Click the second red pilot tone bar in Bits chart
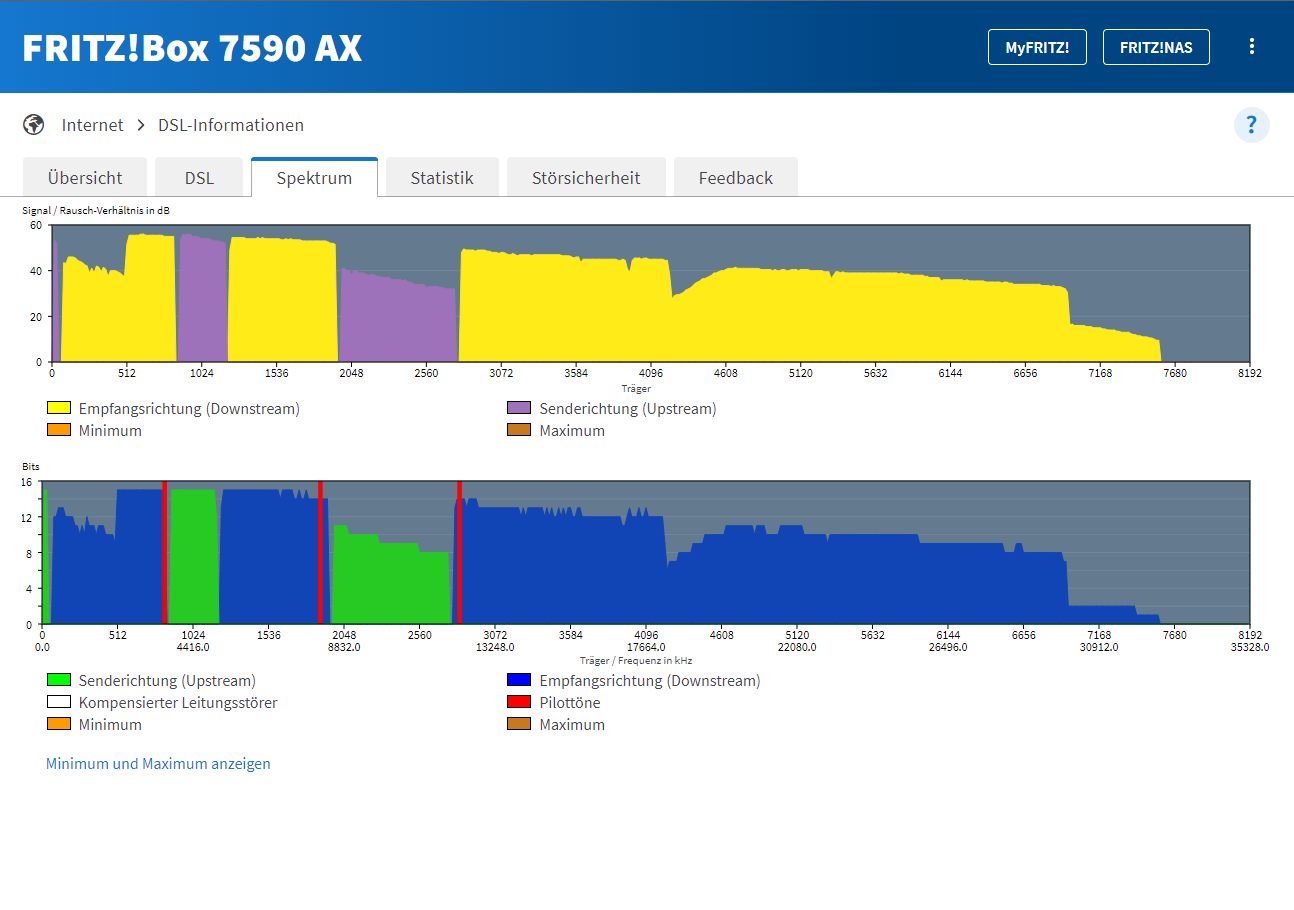 (x=320, y=552)
